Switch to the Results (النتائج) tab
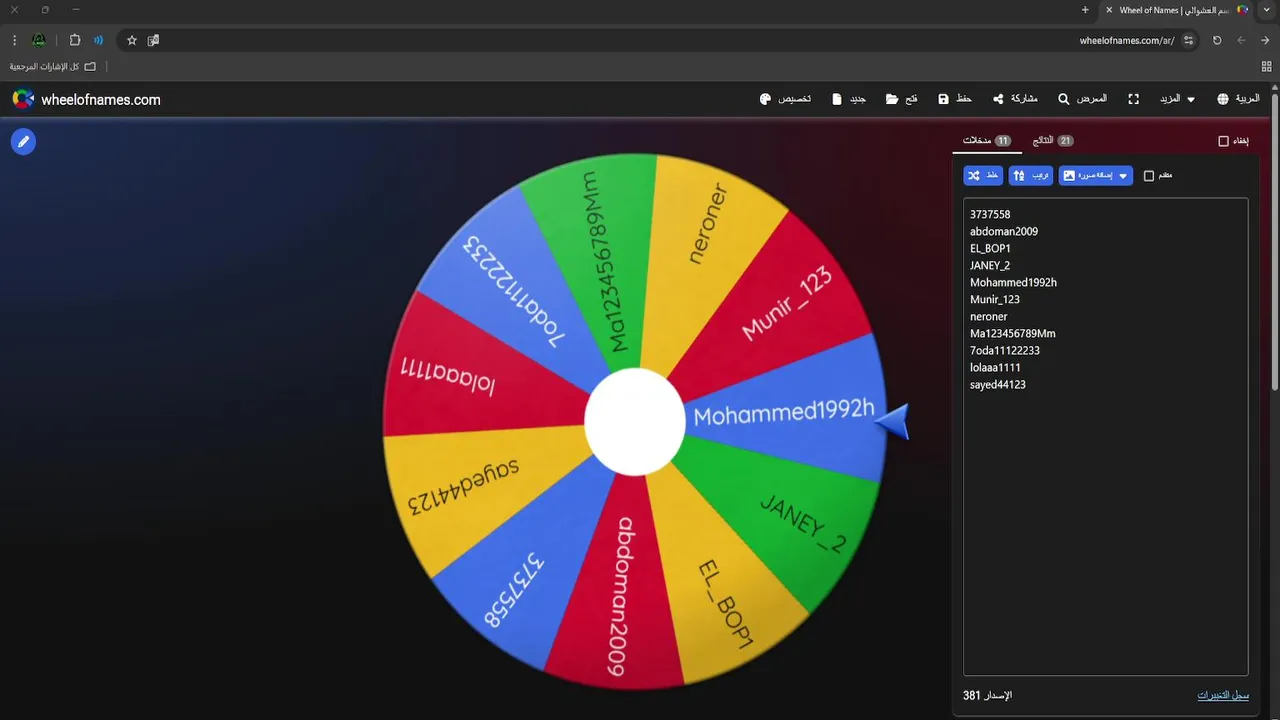 coord(1053,141)
